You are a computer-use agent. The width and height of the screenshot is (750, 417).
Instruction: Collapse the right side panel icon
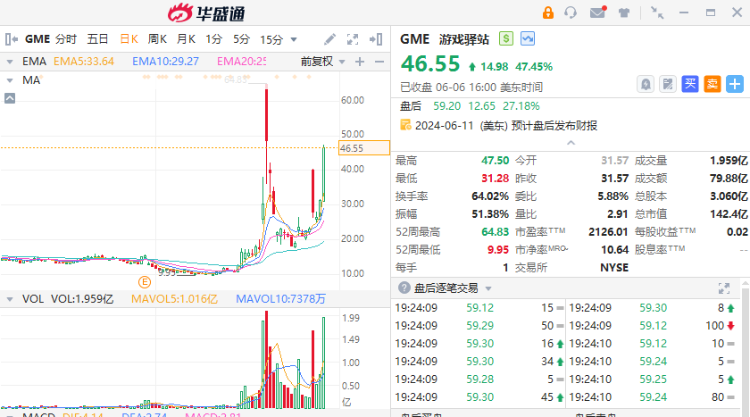pos(376,39)
